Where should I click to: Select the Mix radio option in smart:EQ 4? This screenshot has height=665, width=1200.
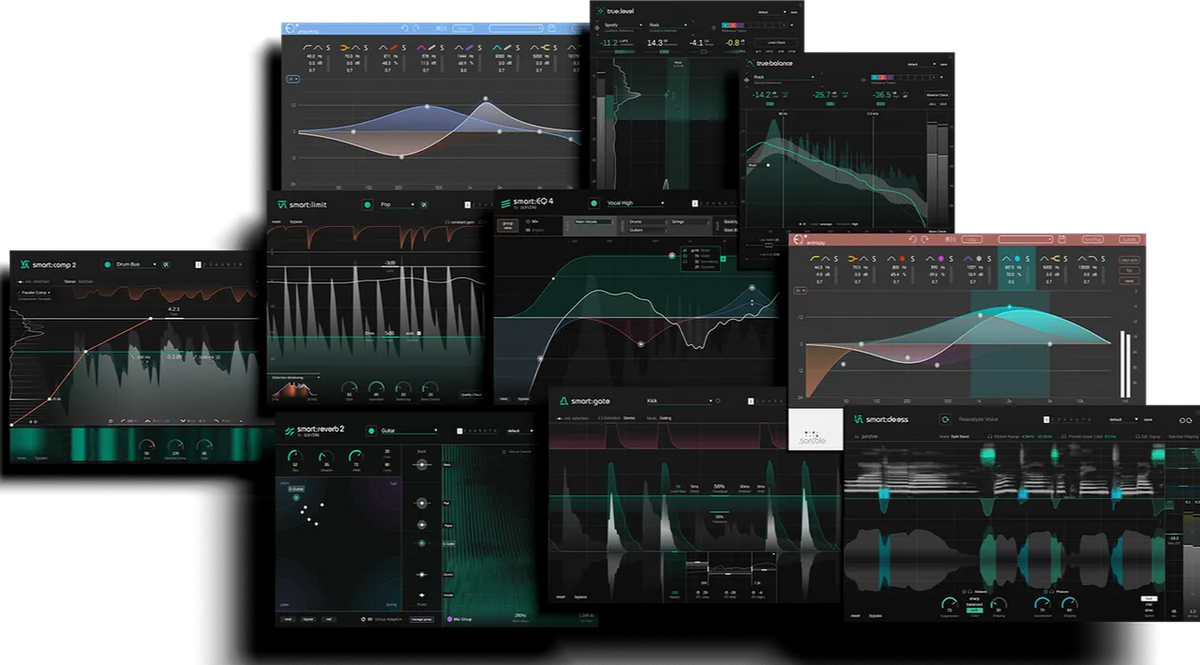tap(528, 221)
